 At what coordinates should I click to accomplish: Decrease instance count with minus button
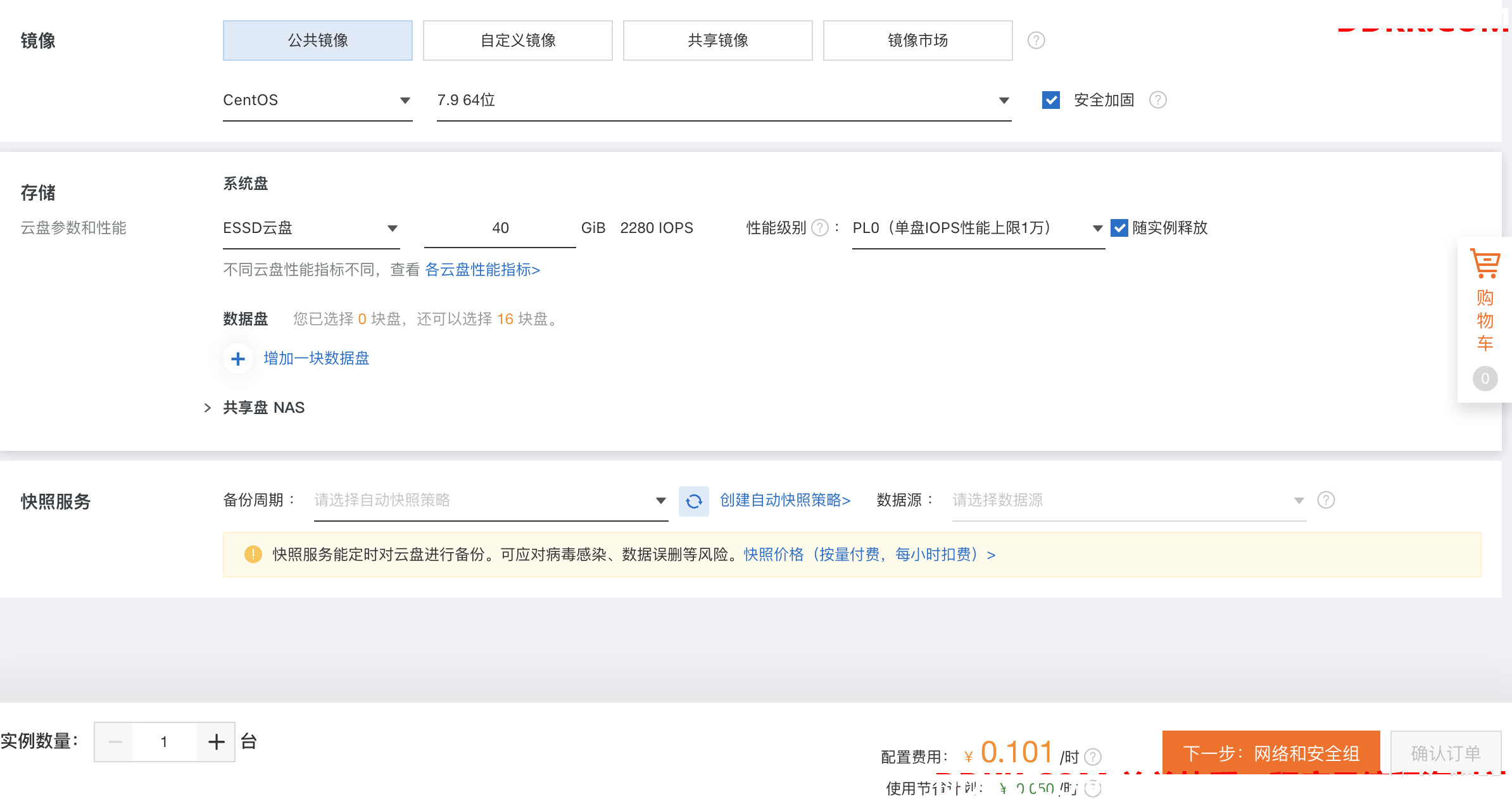coord(115,742)
